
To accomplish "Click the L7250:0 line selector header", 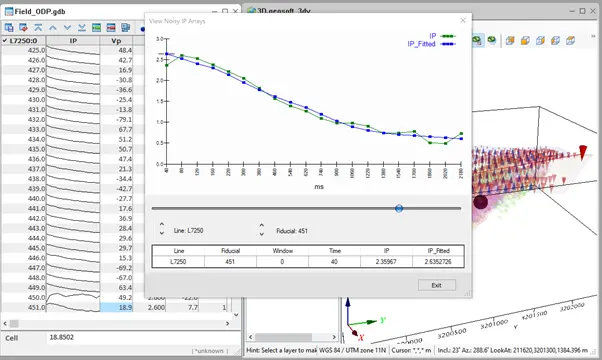I will click(x=24, y=41).
